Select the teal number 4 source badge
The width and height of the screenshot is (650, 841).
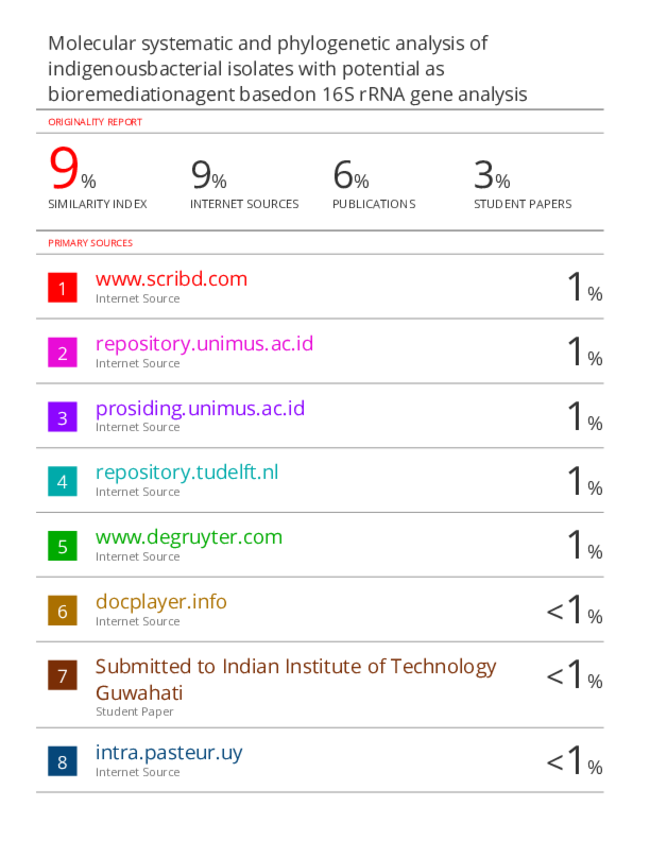coord(62,481)
